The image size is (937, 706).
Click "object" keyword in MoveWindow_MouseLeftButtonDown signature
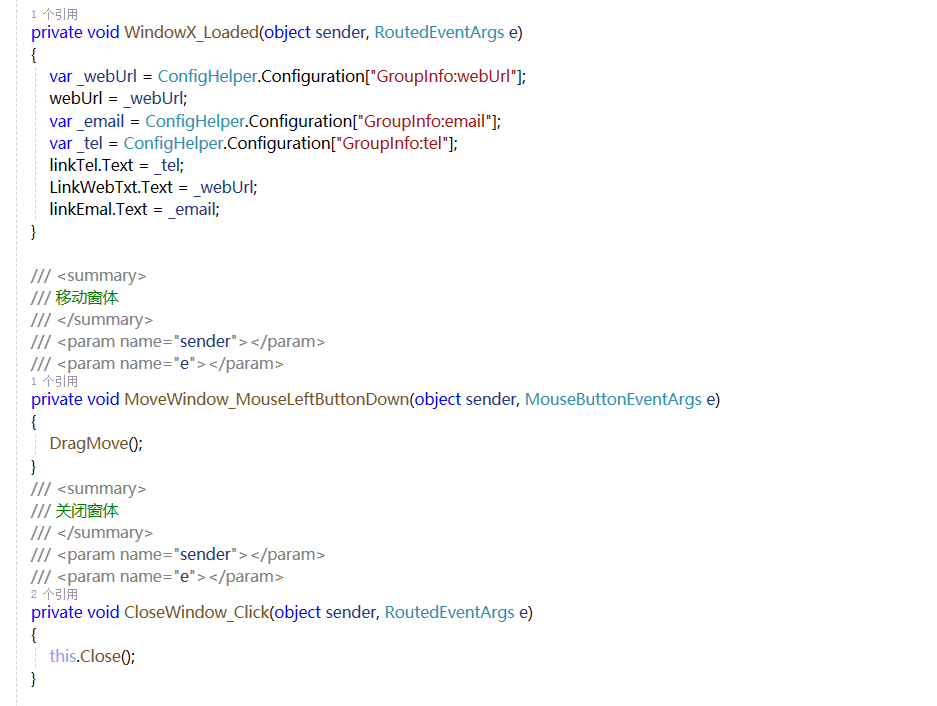(438, 399)
